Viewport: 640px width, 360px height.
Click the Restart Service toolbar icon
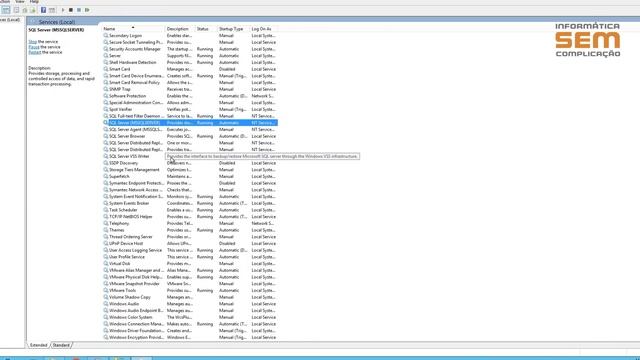pyautogui.click(x=87, y=10)
